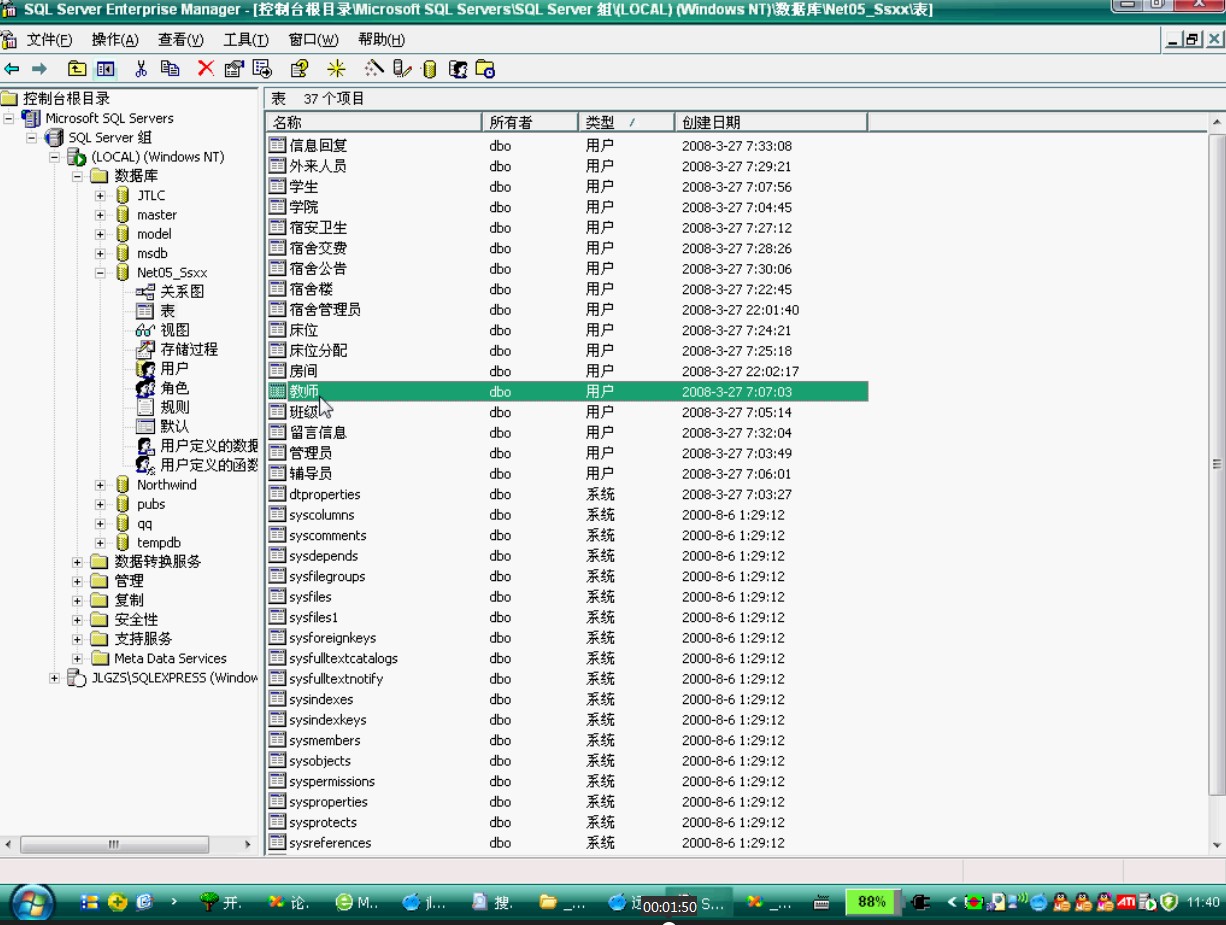The width and height of the screenshot is (1226, 925).
Task: Sort by 创建日期 column header
Action: click(771, 122)
